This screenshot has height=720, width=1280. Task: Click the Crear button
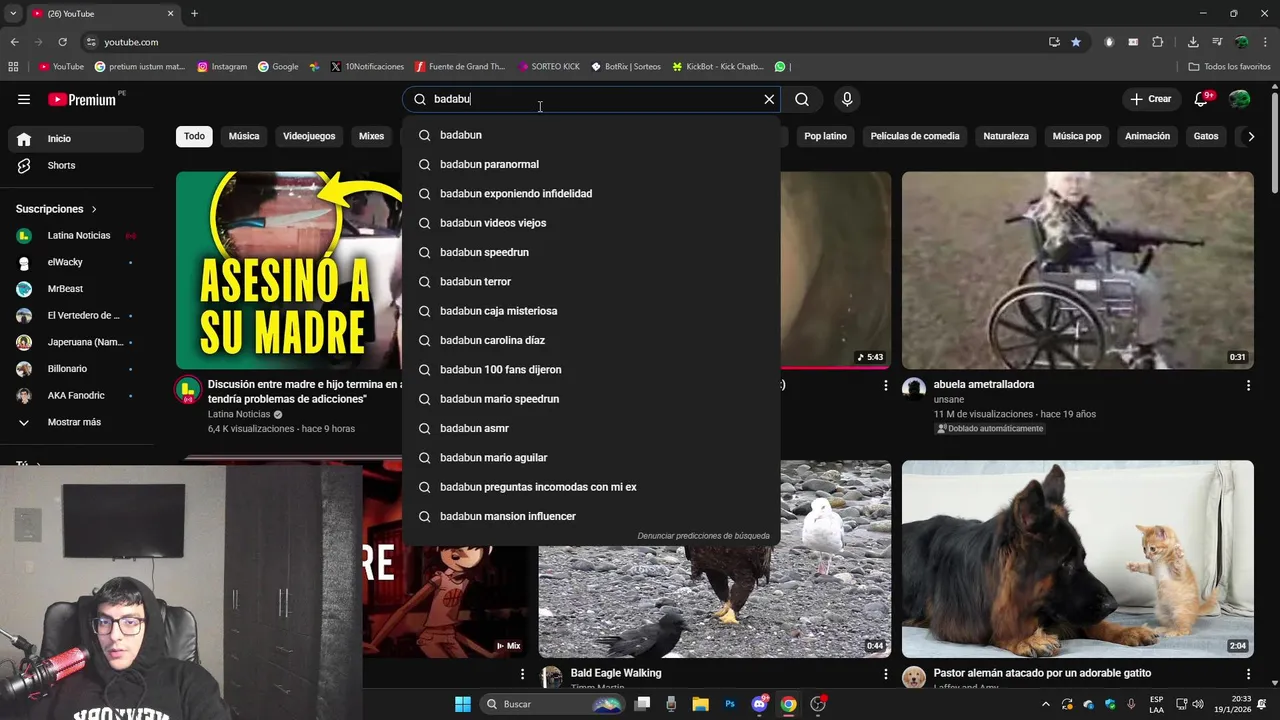pyautogui.click(x=1151, y=99)
